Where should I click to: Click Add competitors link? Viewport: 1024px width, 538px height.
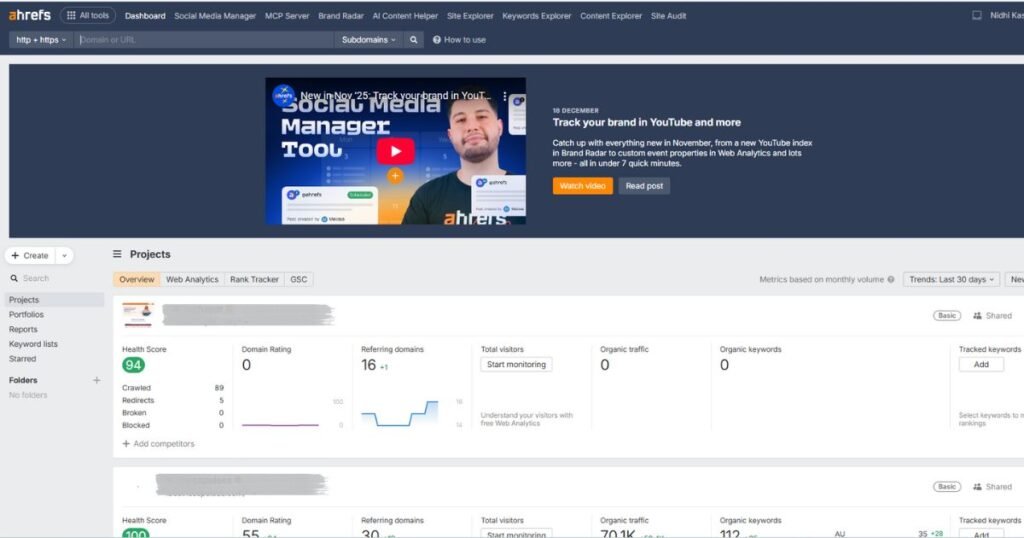click(x=158, y=444)
